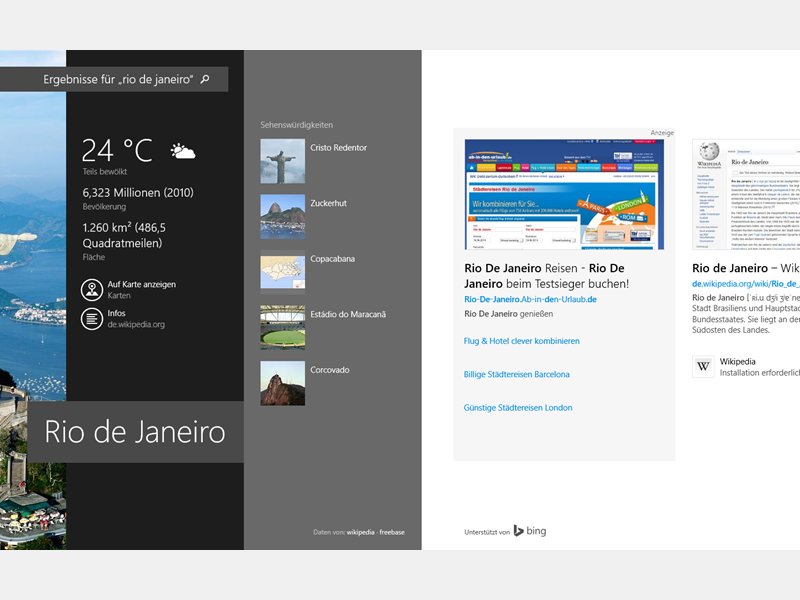Click the Rio de Janeiro Wikipedia result title
This screenshot has width=800, height=600.
pos(746,268)
